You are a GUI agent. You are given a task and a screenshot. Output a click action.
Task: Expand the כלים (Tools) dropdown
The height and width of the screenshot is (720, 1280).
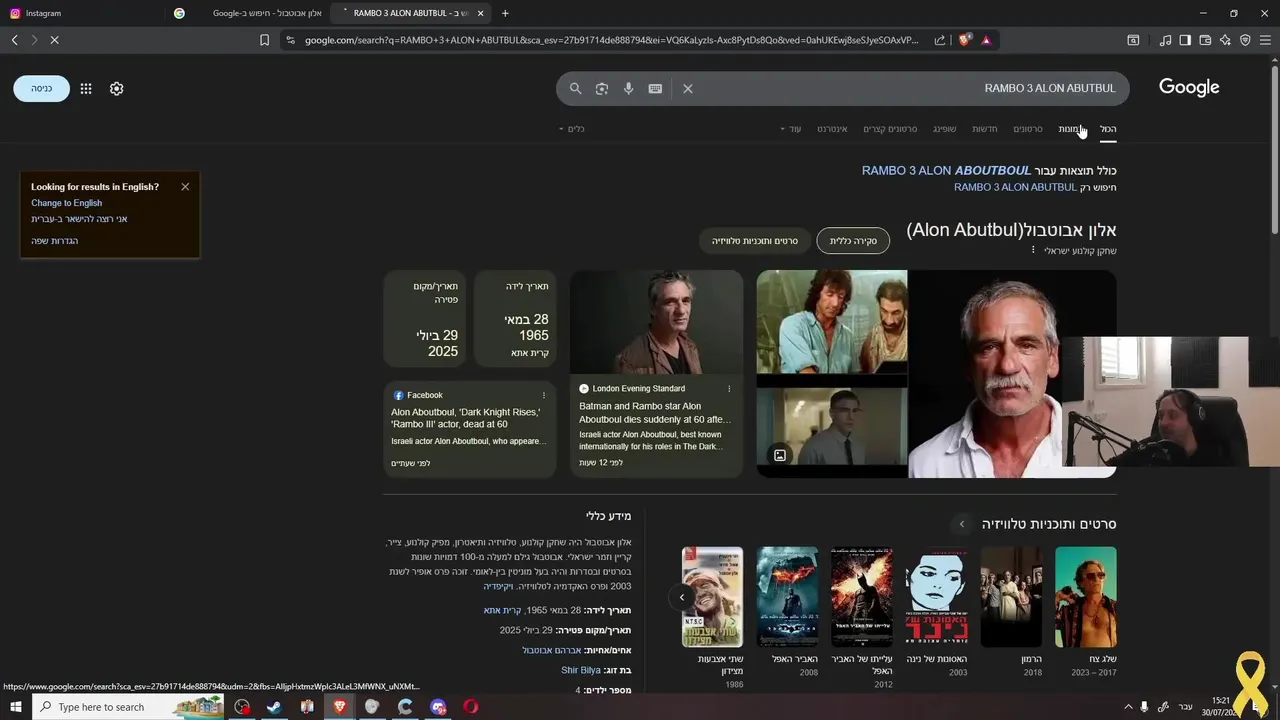[x=571, y=129]
